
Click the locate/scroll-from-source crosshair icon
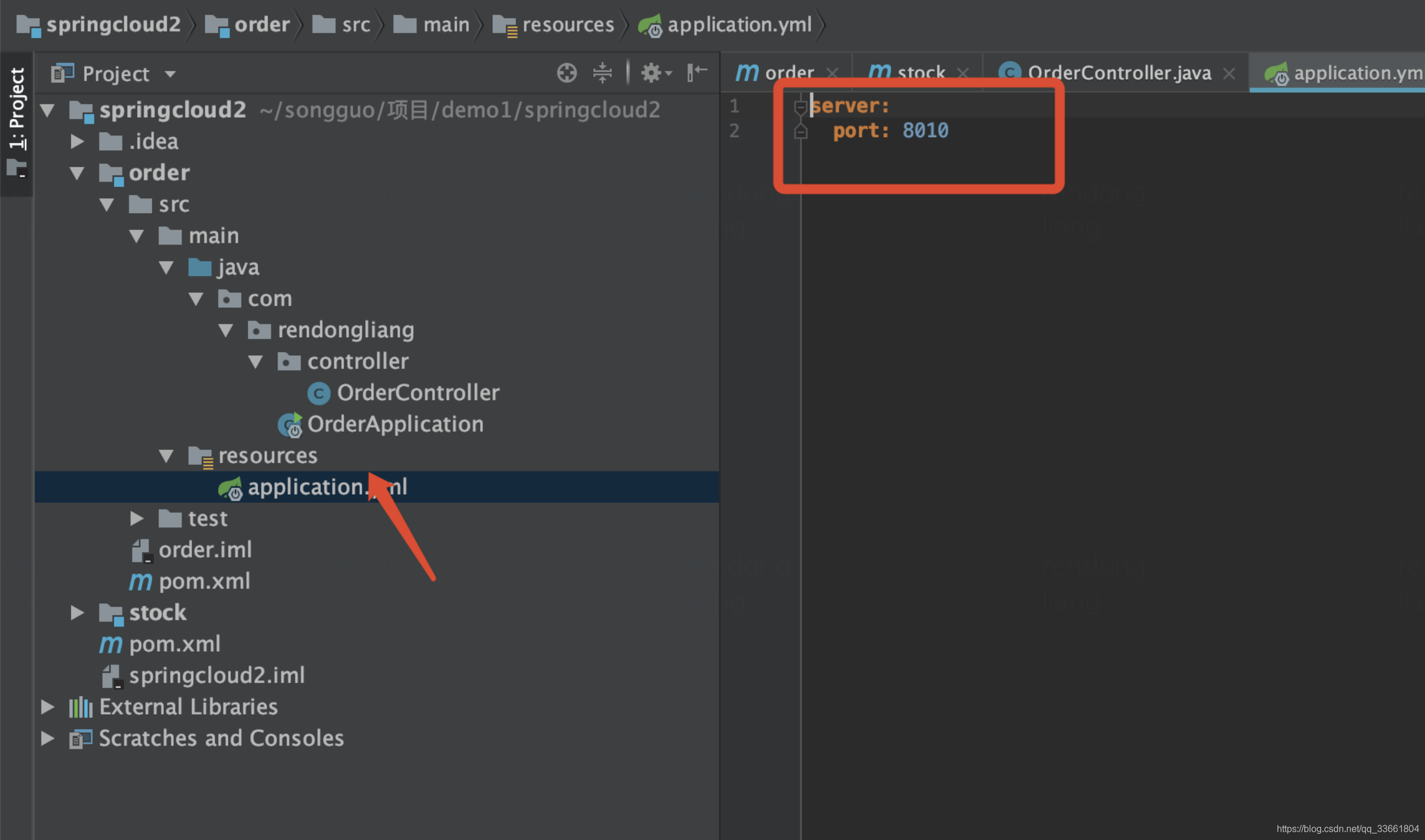click(566, 73)
